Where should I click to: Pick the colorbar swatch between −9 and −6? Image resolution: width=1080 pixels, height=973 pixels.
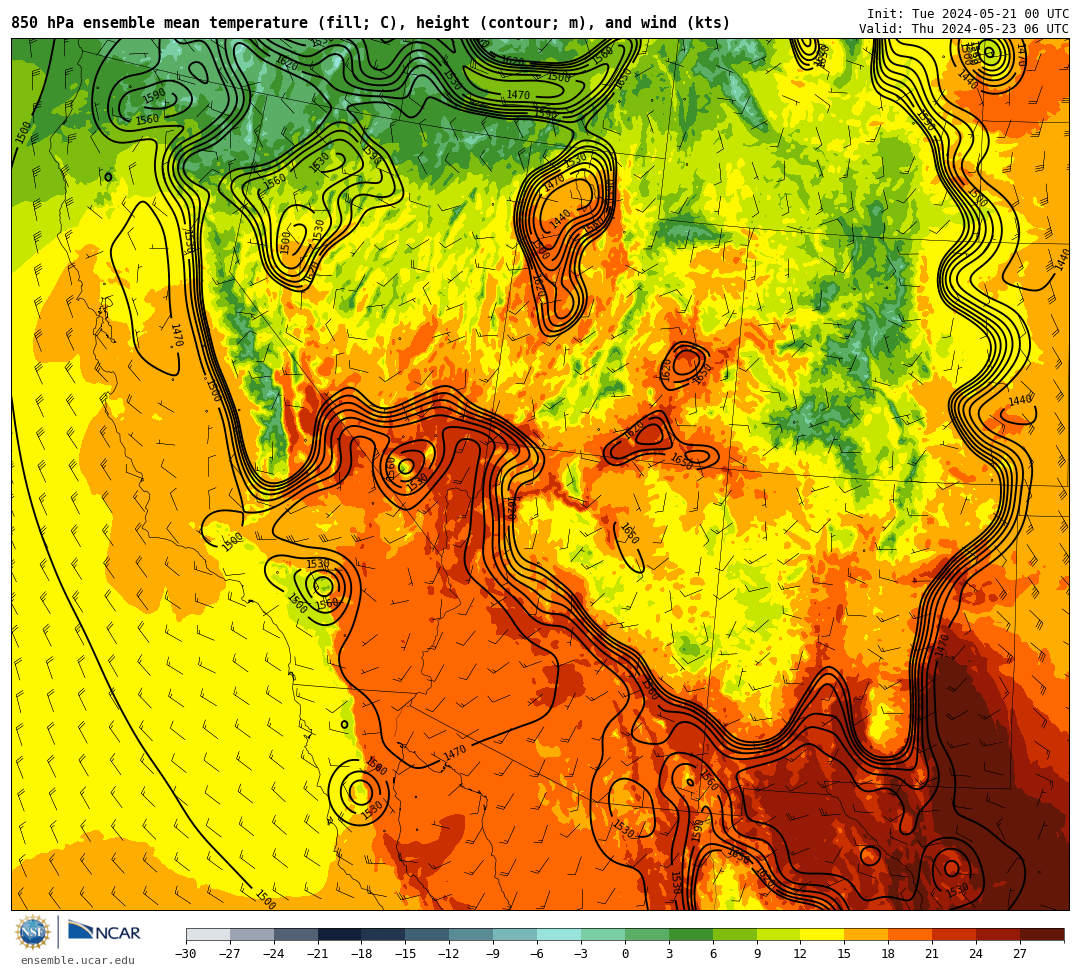coord(515,934)
